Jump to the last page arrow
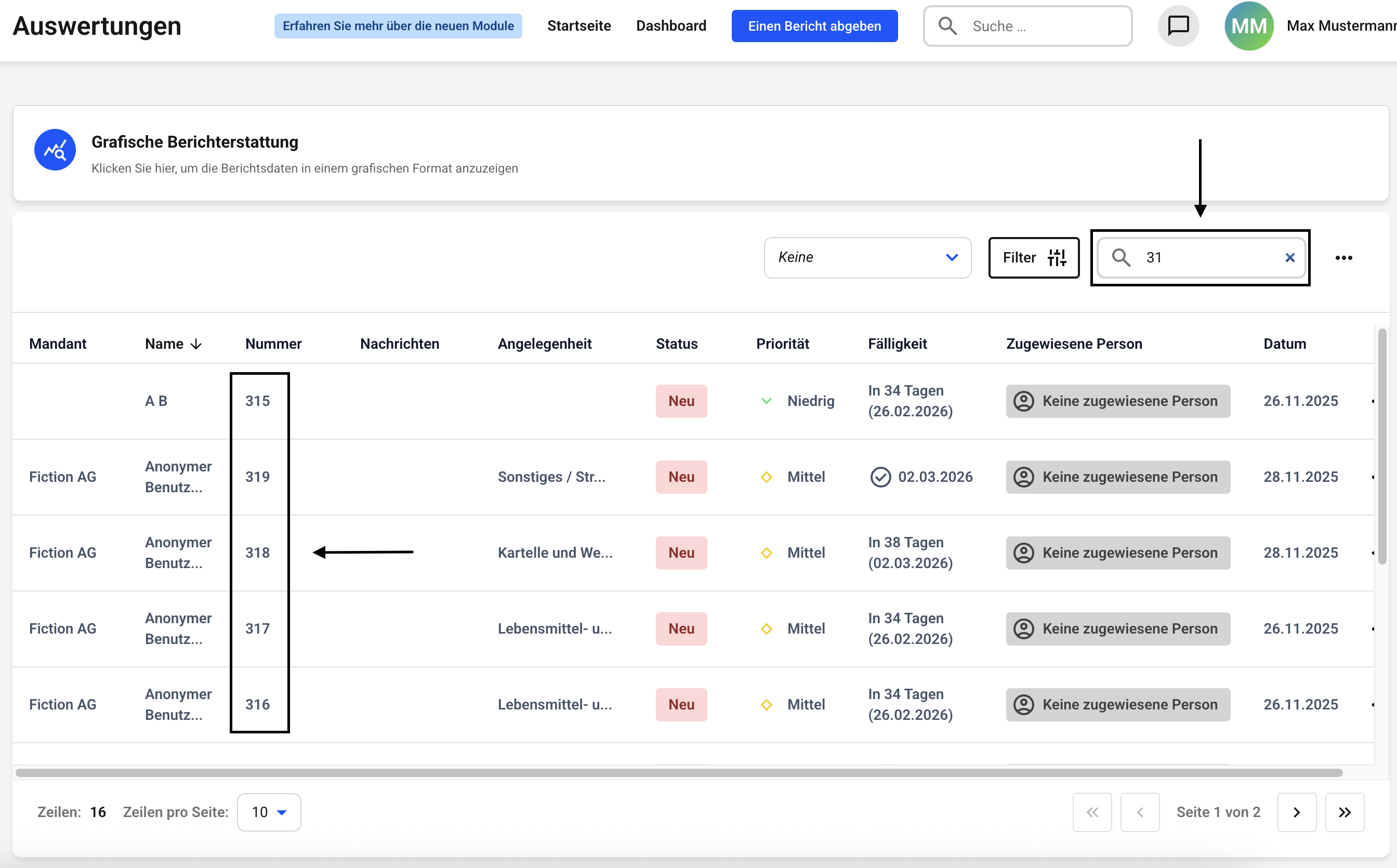Screen dimensions: 1397x868 [1344, 812]
